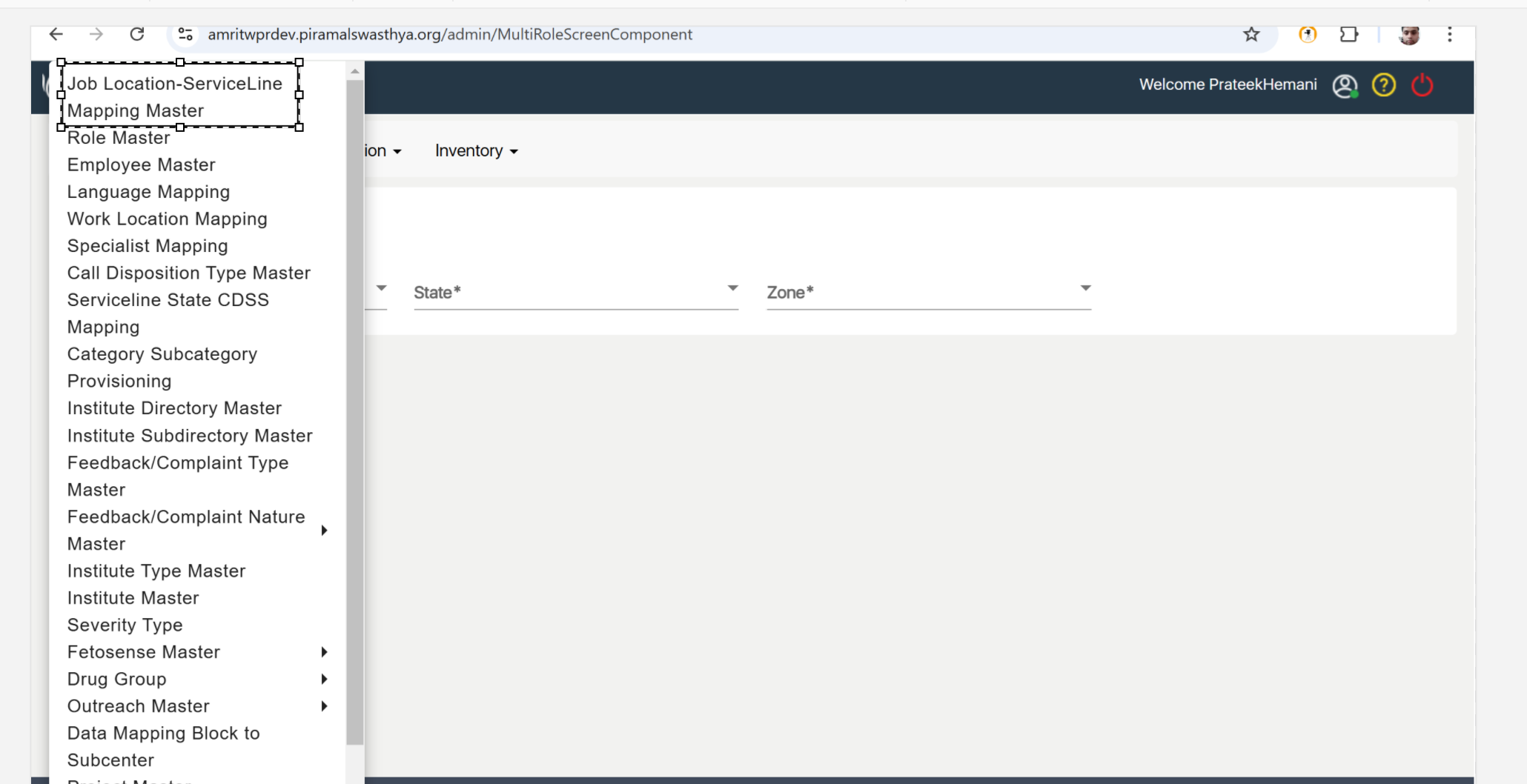Open Institute Subdirectory Master
Image resolution: width=1527 pixels, height=784 pixels.
point(190,436)
